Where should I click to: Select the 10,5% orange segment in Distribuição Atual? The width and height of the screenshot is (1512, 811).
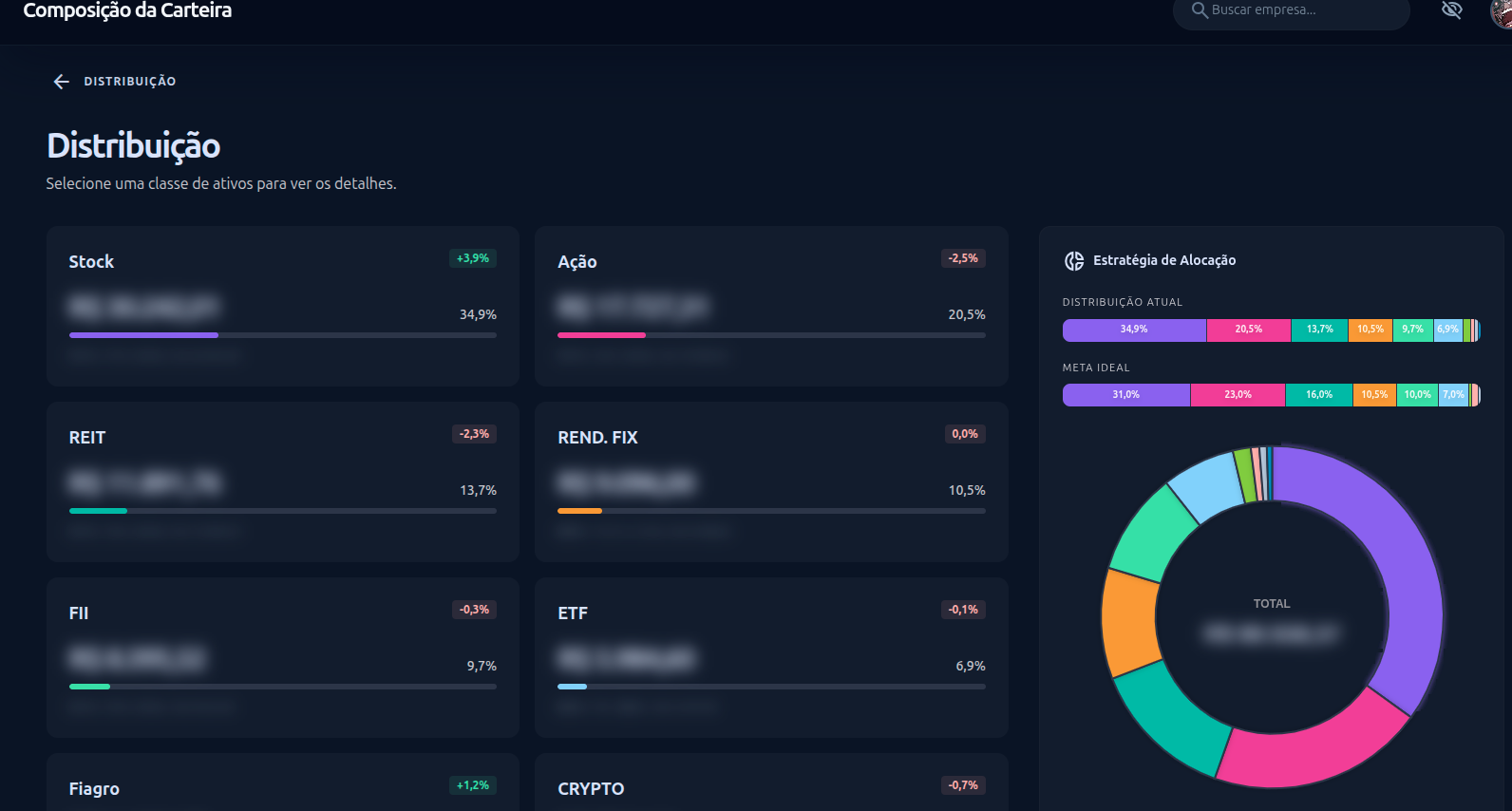tap(1370, 330)
